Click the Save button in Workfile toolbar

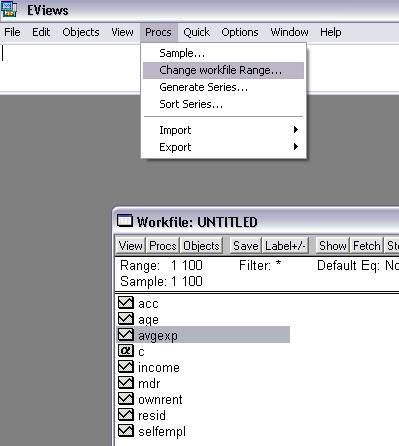coord(246,246)
